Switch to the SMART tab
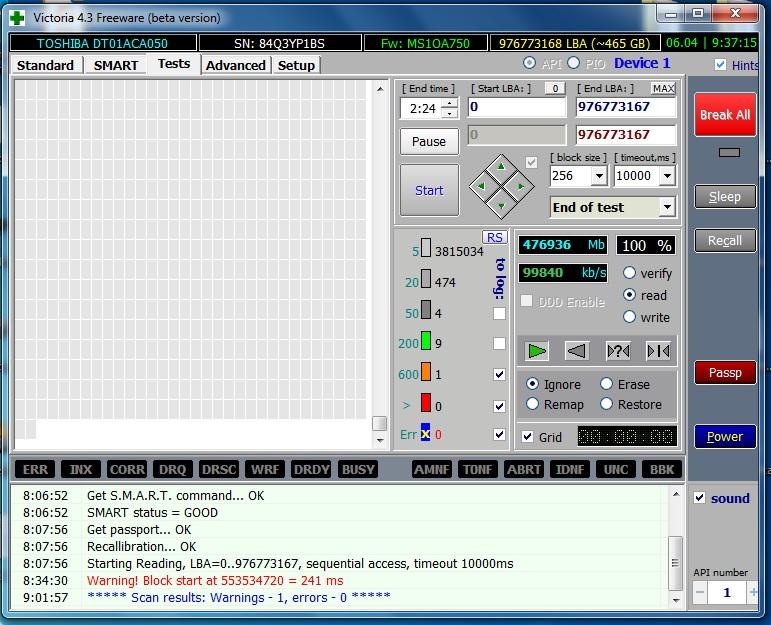Screen dimensions: 771x625 tap(116, 65)
